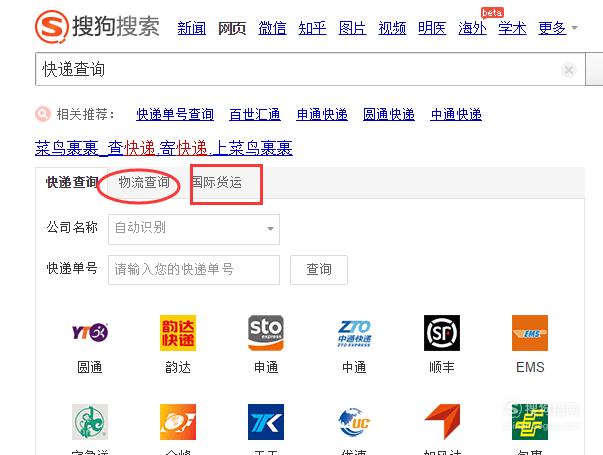
Task: Choose the green 宅急送 courier logo
Action: (x=90, y=422)
